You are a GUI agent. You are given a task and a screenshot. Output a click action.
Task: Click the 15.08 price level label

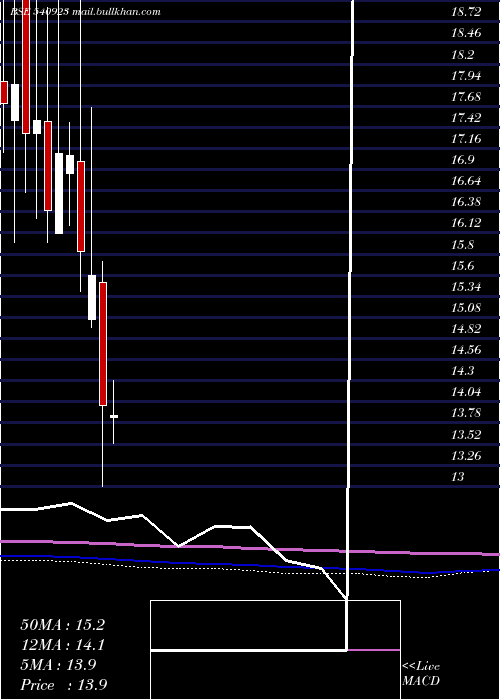[466, 308]
